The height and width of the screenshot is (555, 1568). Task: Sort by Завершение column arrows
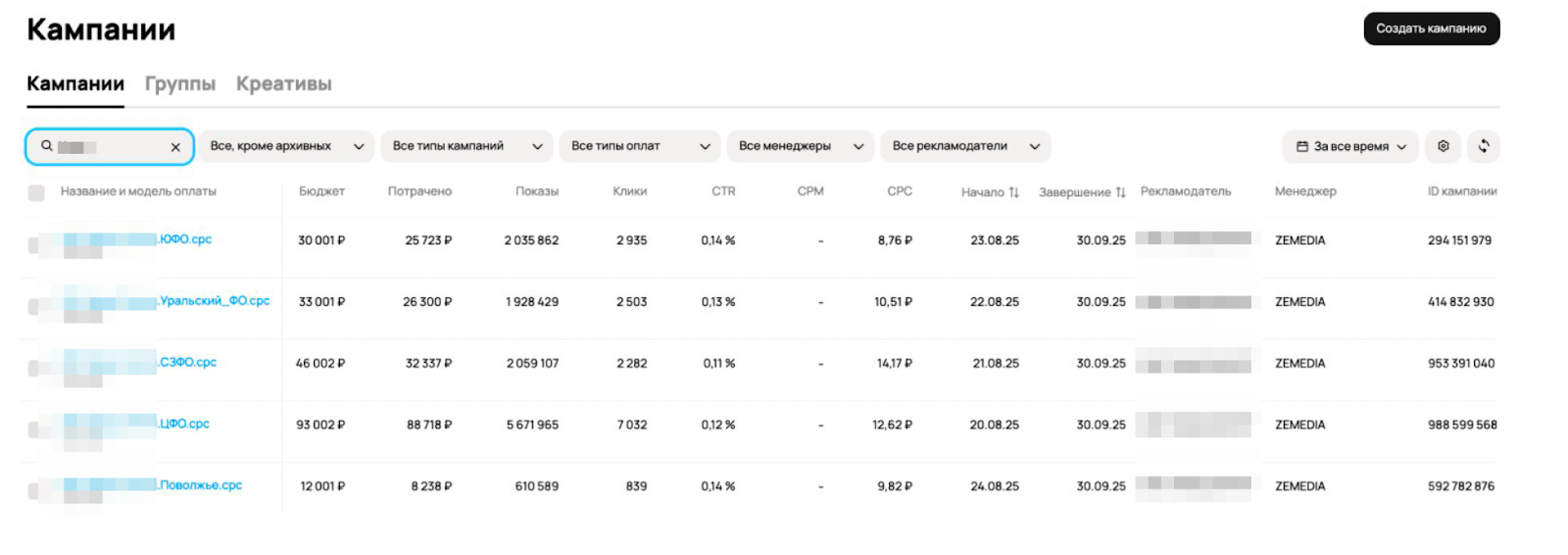pyautogui.click(x=1120, y=192)
